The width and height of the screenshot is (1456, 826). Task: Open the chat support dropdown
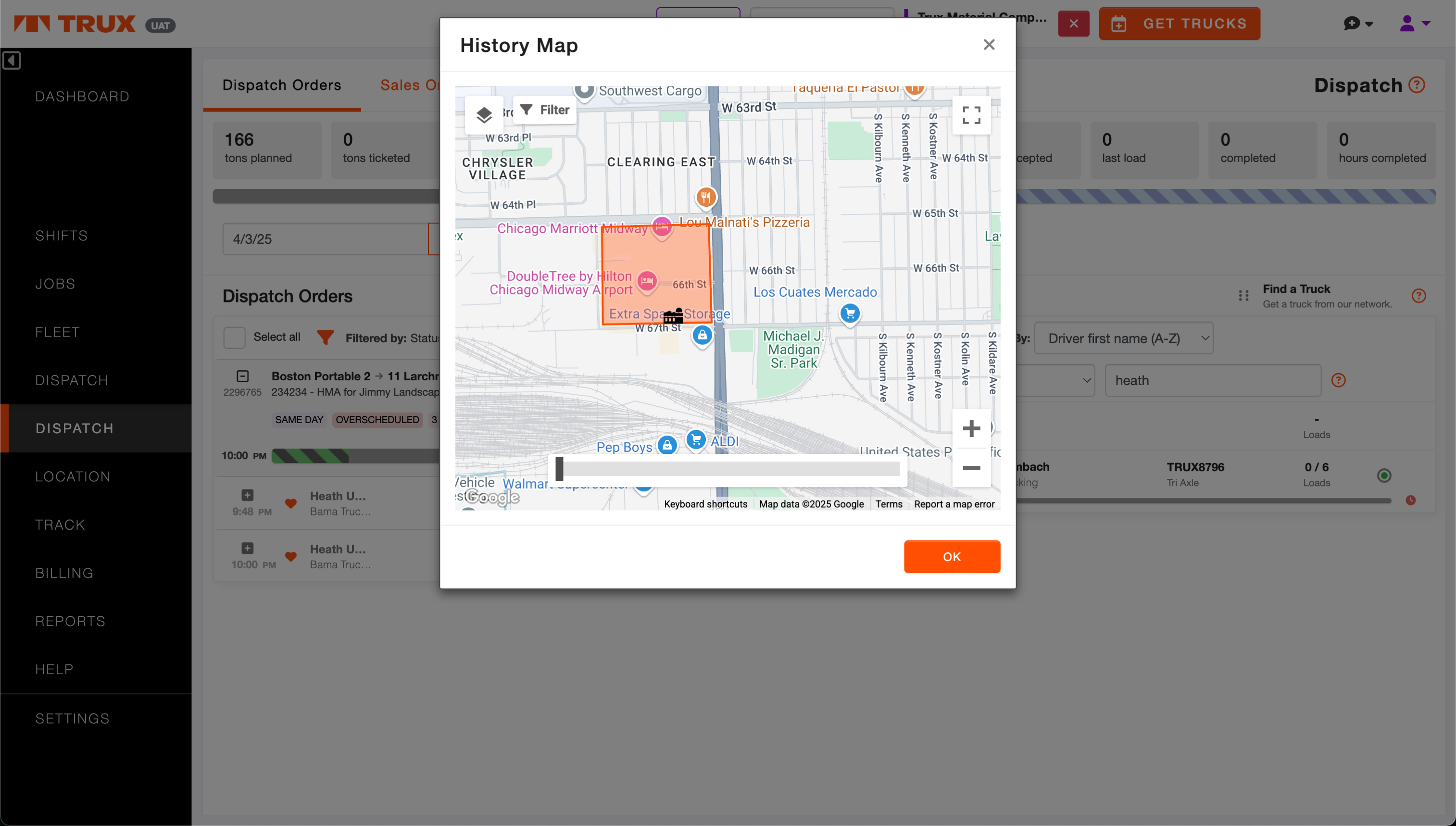(x=1358, y=24)
